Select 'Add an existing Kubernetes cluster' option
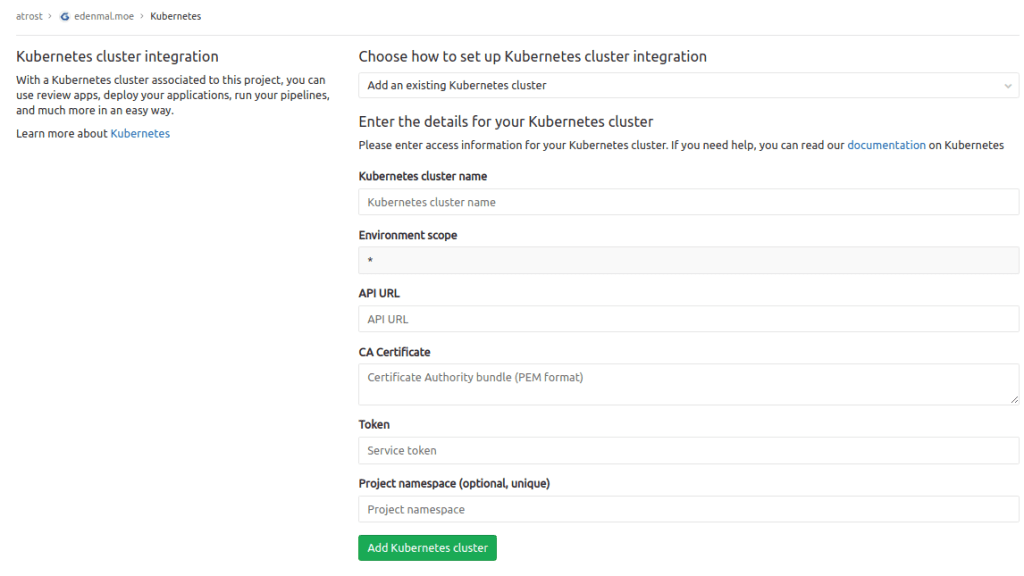1024x576 pixels. pos(688,85)
